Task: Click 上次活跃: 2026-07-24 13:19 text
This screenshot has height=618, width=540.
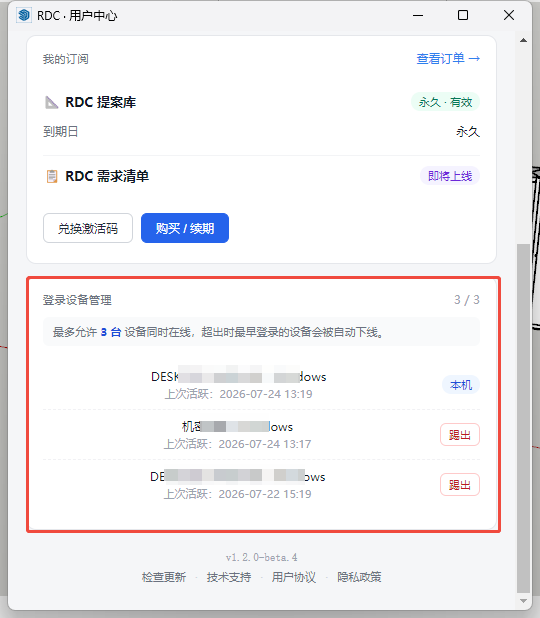Action: click(238, 394)
